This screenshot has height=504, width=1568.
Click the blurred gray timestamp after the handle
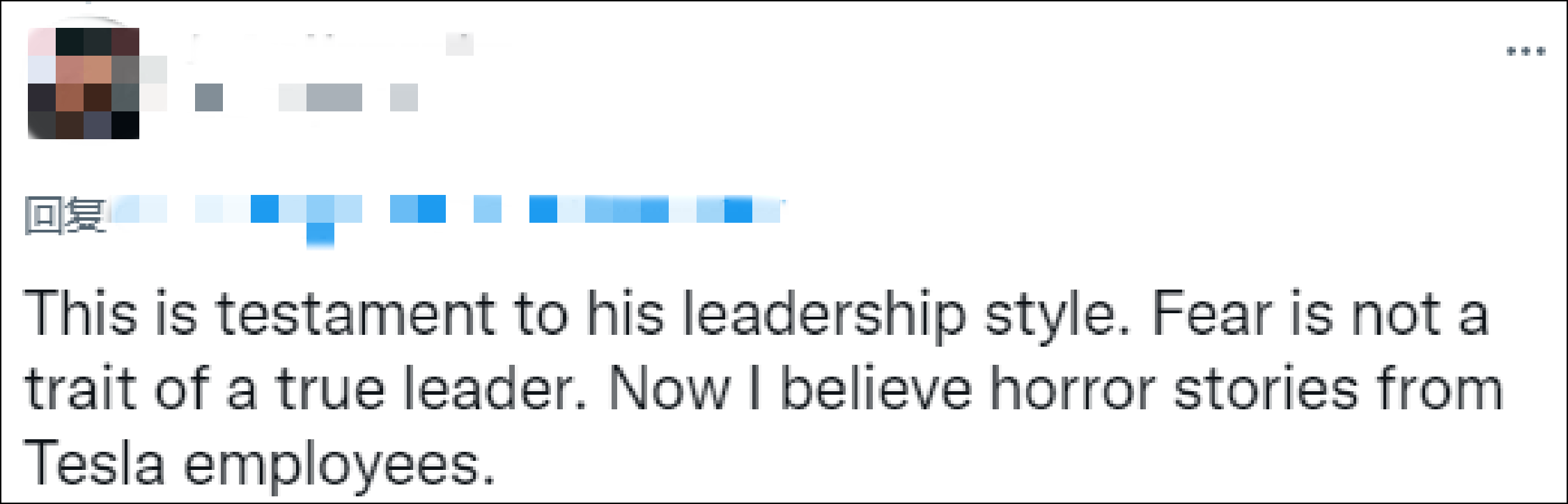click(x=404, y=97)
